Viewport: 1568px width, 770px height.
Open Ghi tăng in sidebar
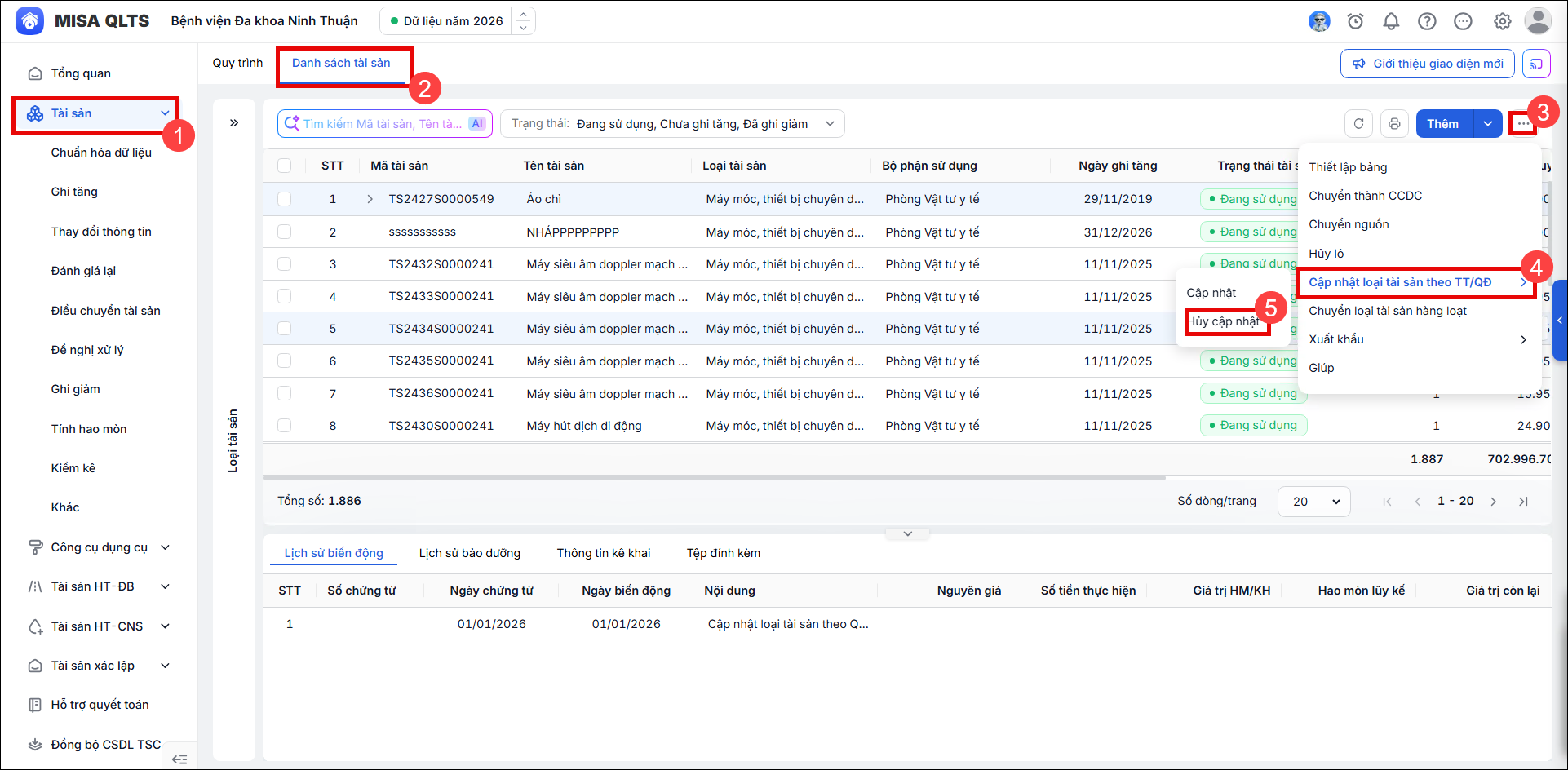click(74, 192)
